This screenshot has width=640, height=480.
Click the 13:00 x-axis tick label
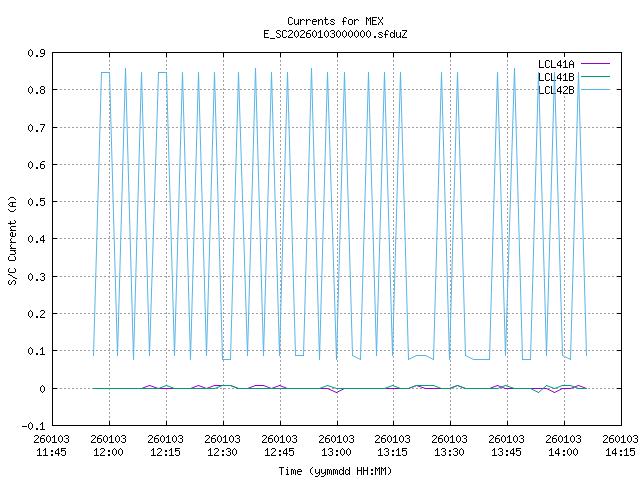(x=336, y=445)
